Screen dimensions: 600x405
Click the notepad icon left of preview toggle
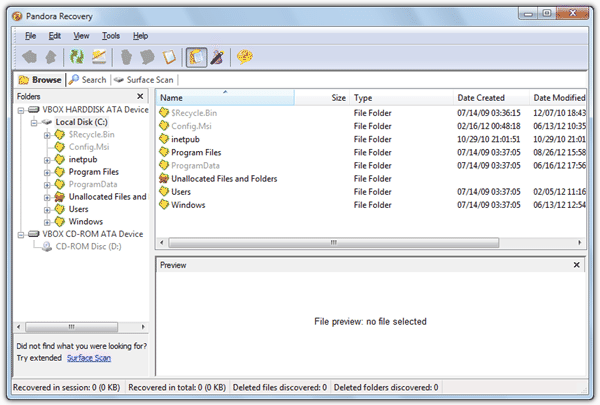click(169, 58)
